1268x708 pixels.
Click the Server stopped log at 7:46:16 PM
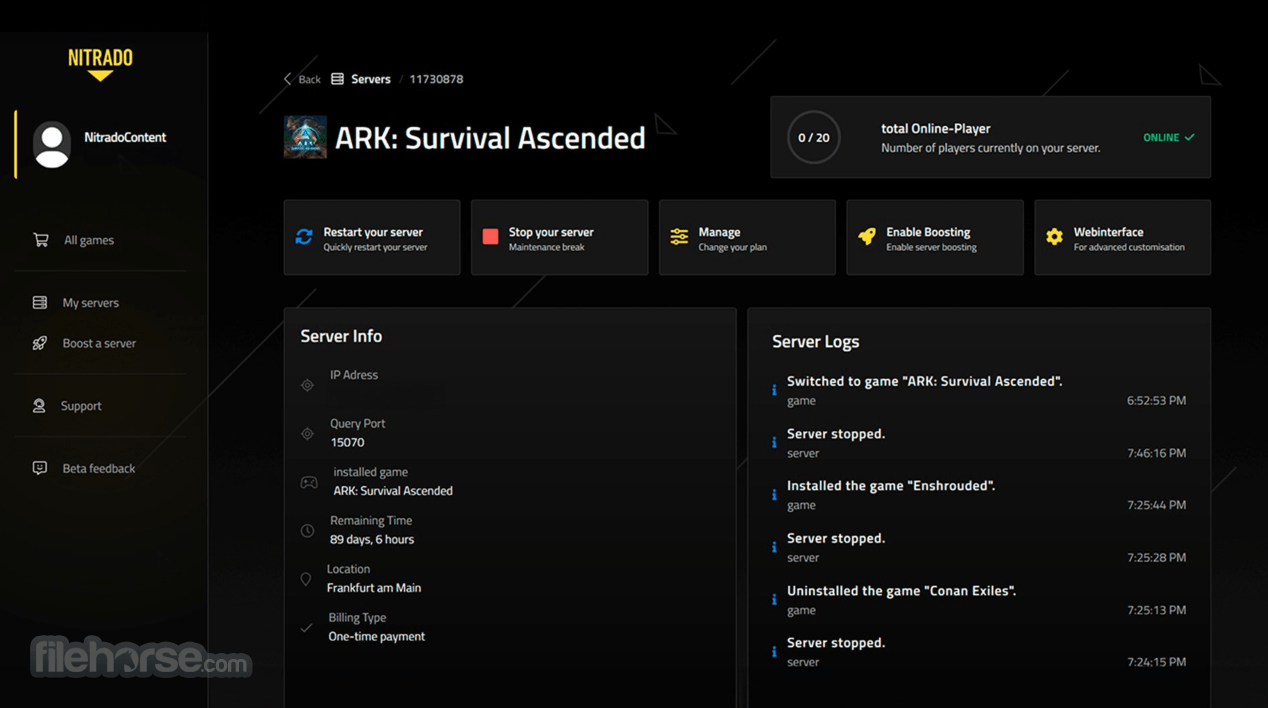click(x=979, y=443)
